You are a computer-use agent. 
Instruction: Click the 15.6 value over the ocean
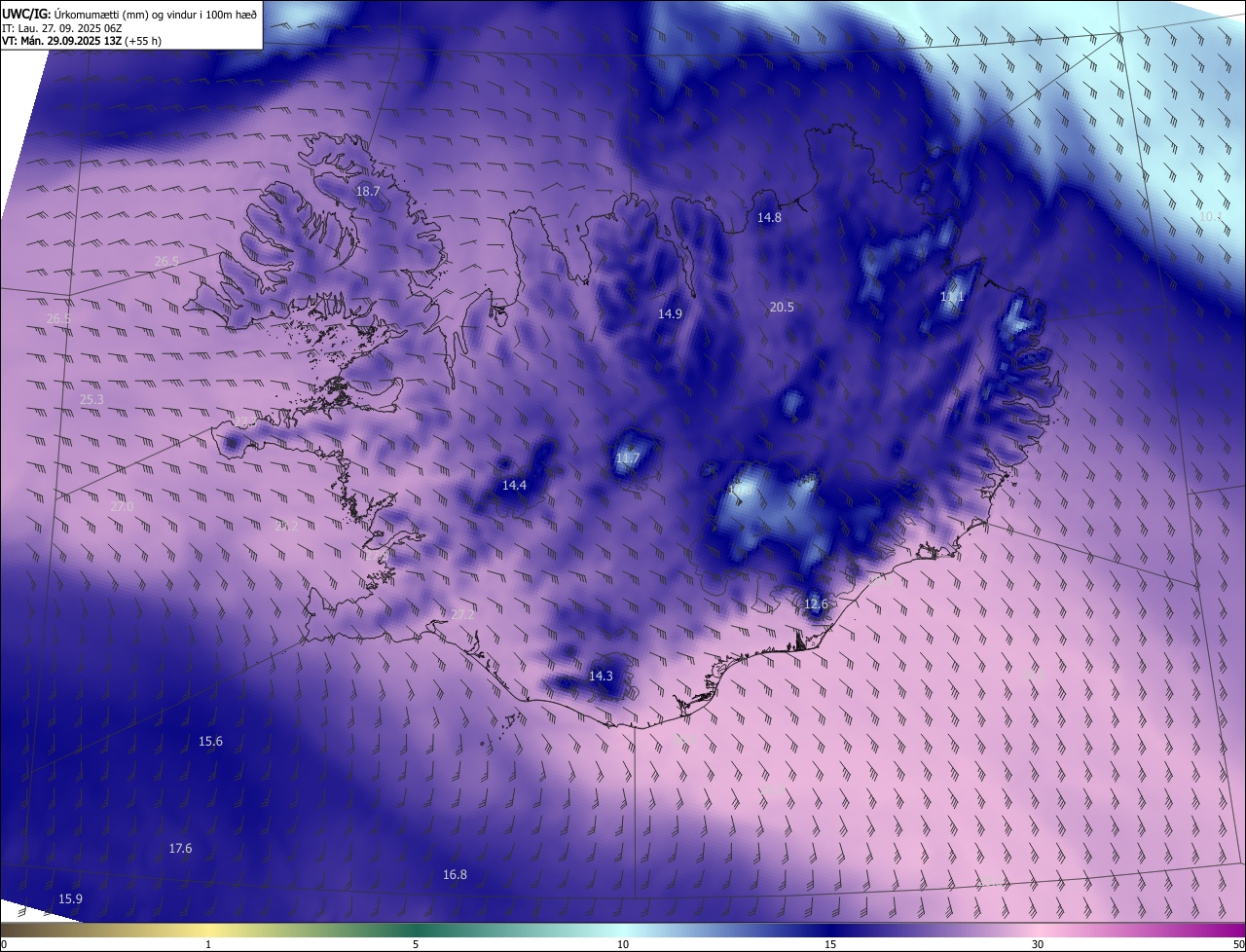coord(210,741)
